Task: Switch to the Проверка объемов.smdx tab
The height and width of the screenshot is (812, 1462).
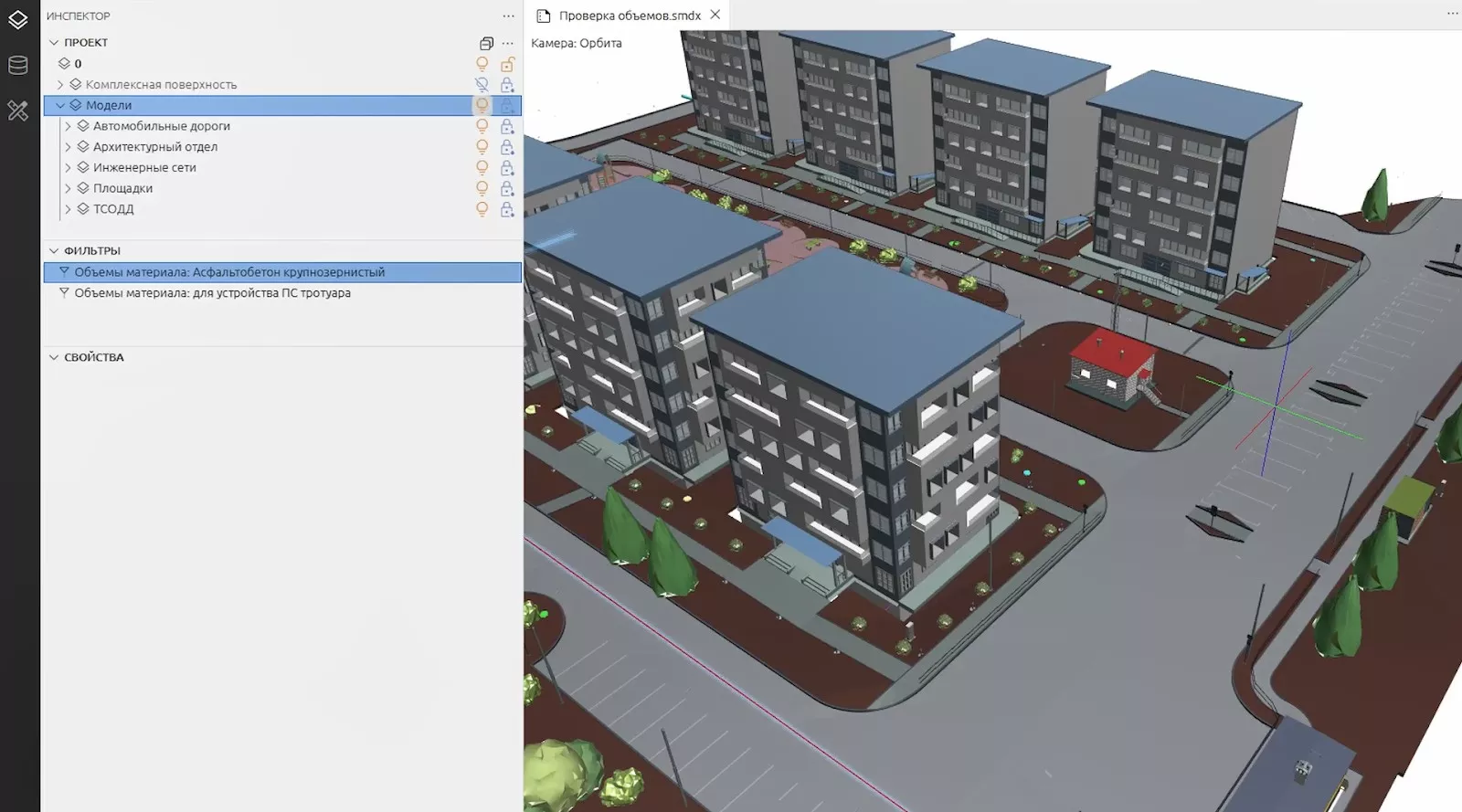Action: pos(629,16)
